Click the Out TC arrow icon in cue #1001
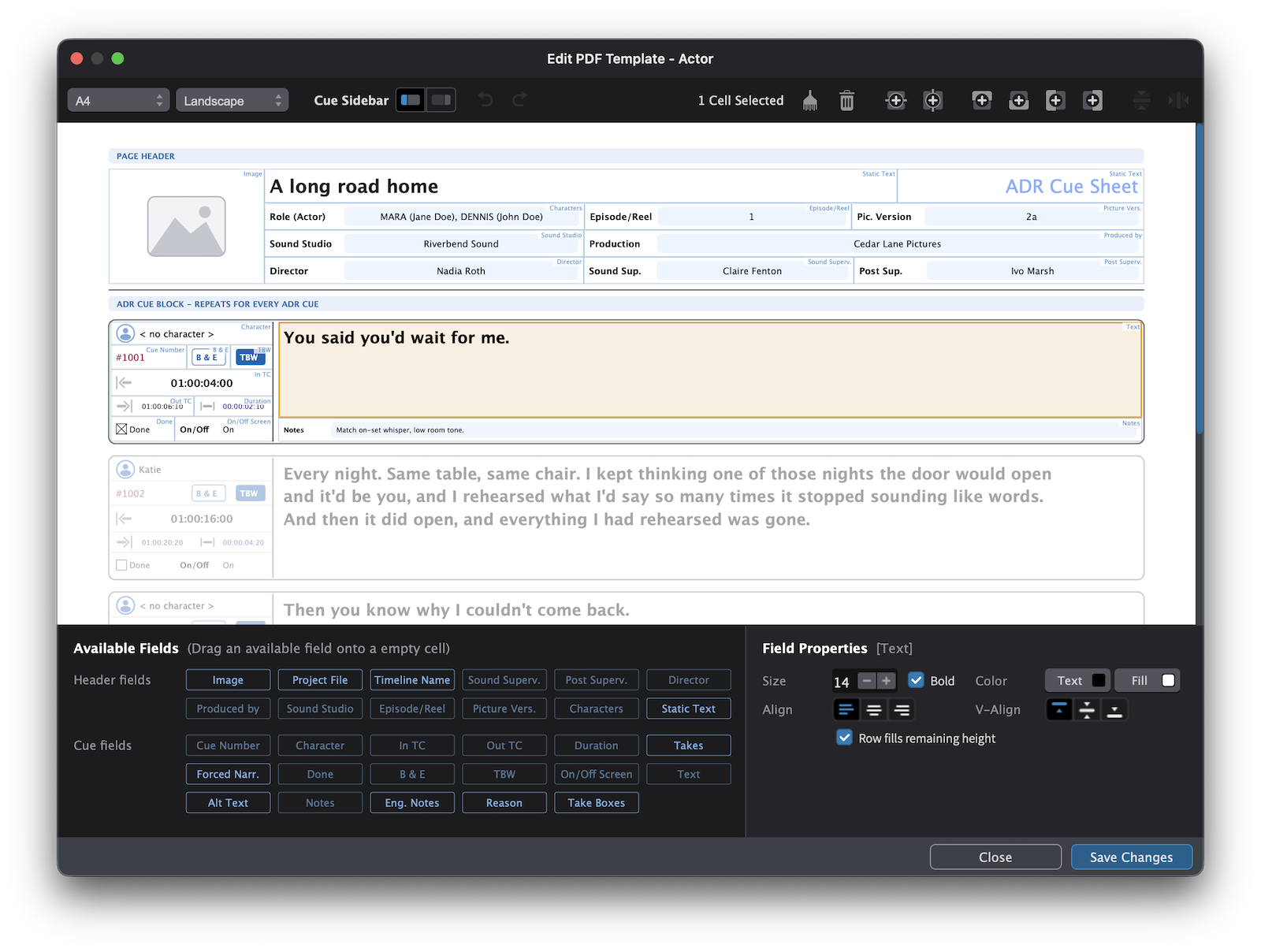The width and height of the screenshot is (1261, 952). click(124, 406)
